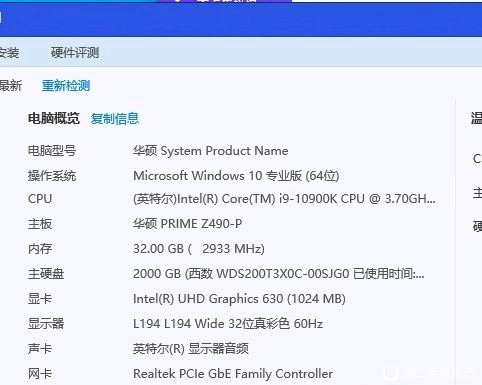Click the 显卡 row label
This screenshot has height=385, width=482.
tap(40, 299)
